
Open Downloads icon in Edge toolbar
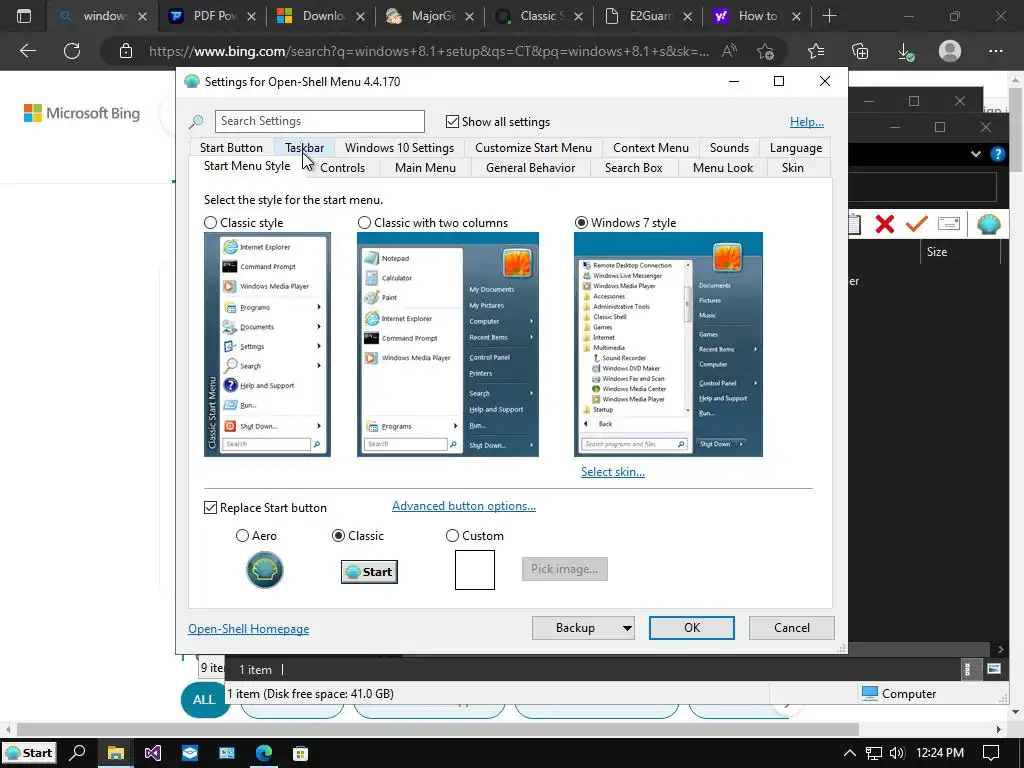905,51
